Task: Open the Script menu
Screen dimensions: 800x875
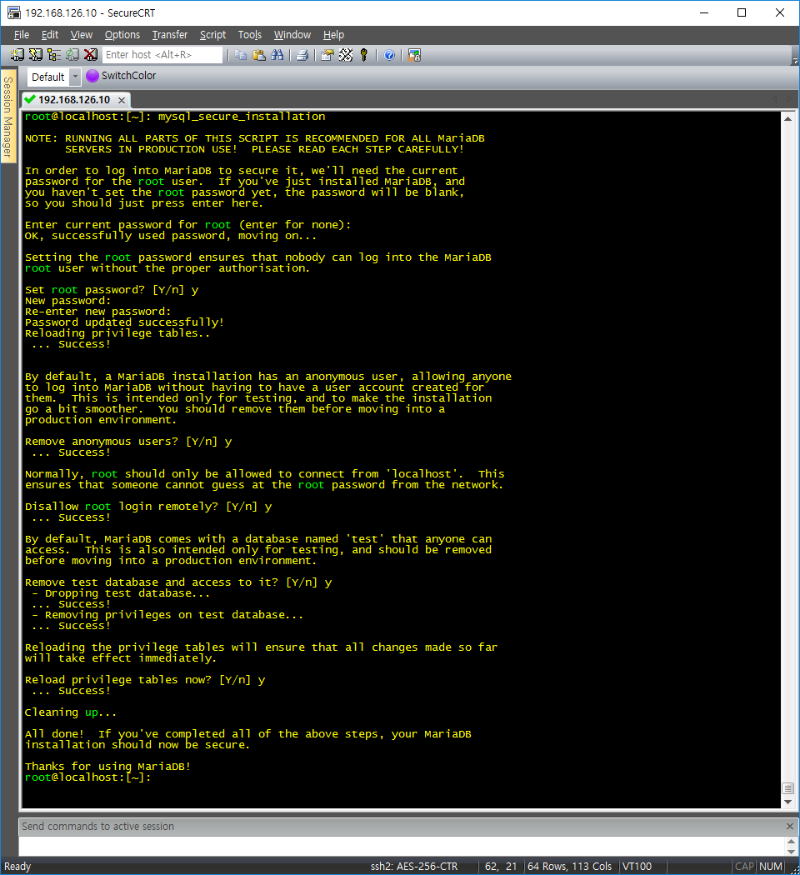Action: [x=212, y=35]
